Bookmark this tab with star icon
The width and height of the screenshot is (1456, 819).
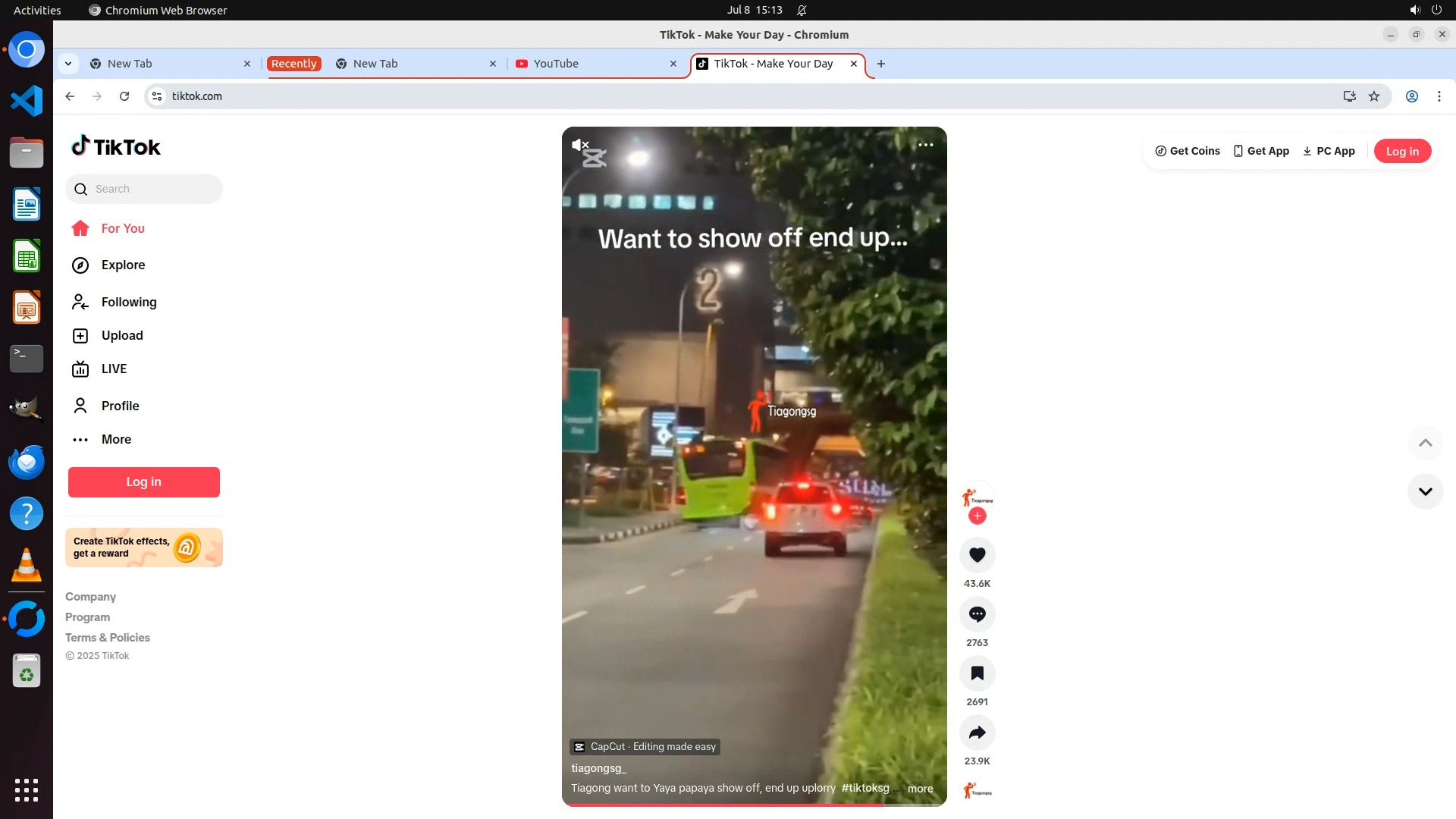coord(1374,96)
